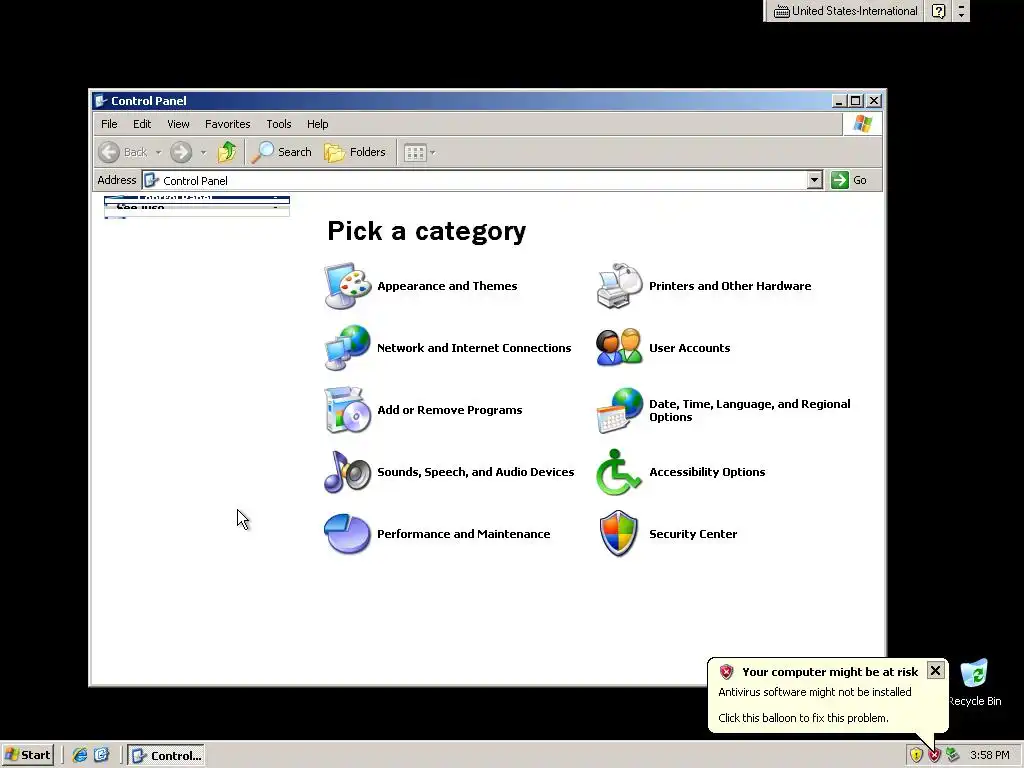This screenshot has width=1024, height=768.
Task: Open the Start menu
Action: [x=27, y=755]
